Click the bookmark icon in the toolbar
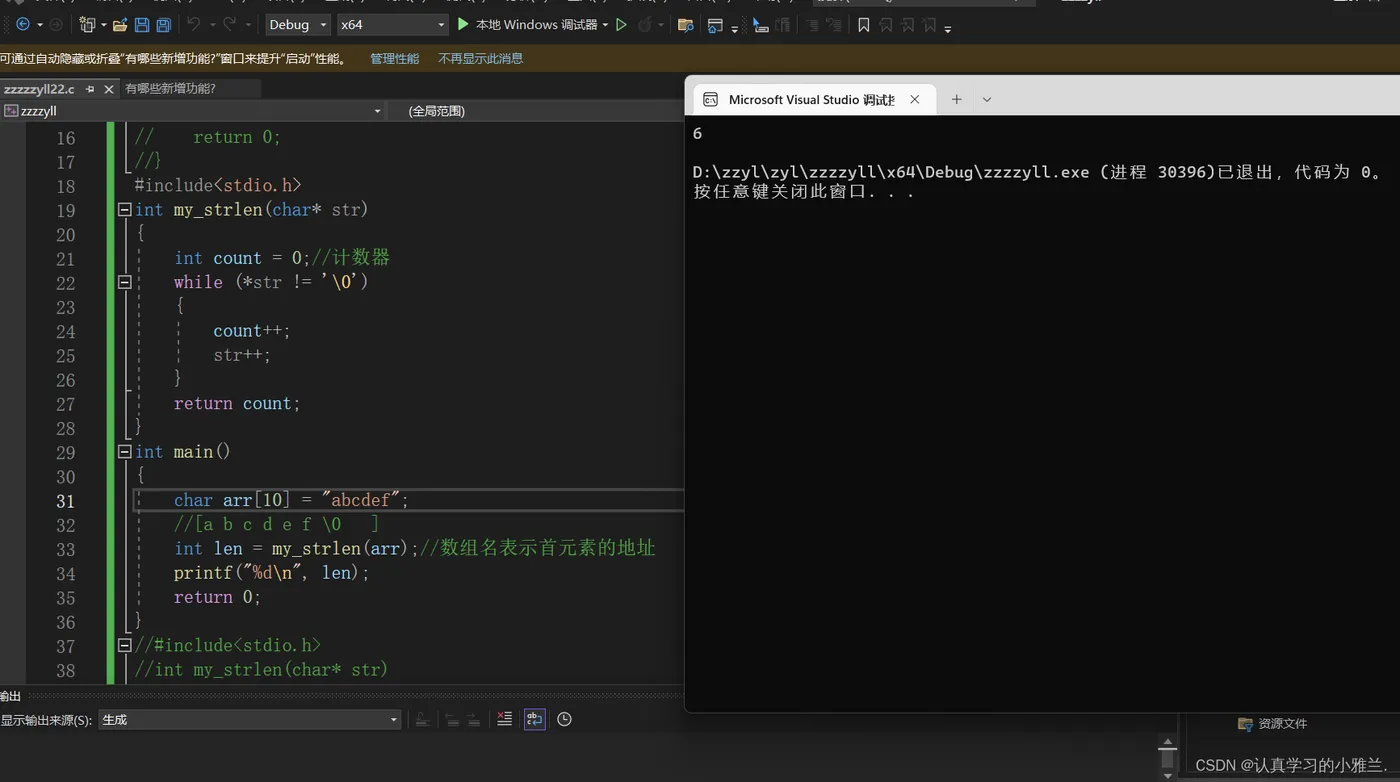Viewport: 1400px width, 782px height. pos(864,25)
